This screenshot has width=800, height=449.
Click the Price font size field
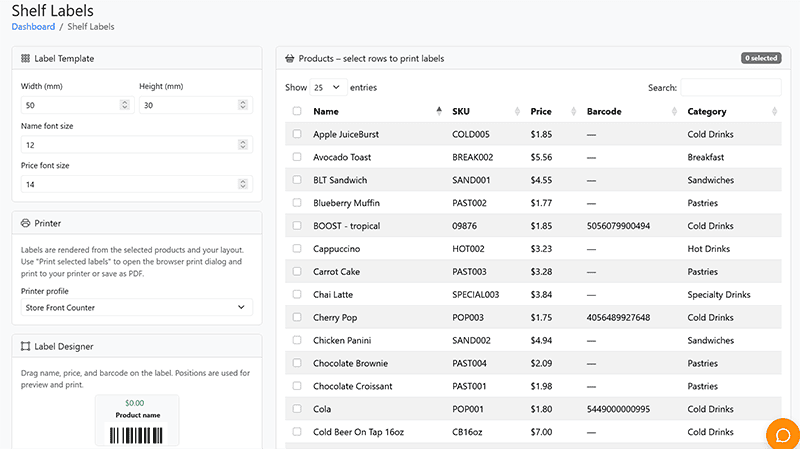pos(137,184)
